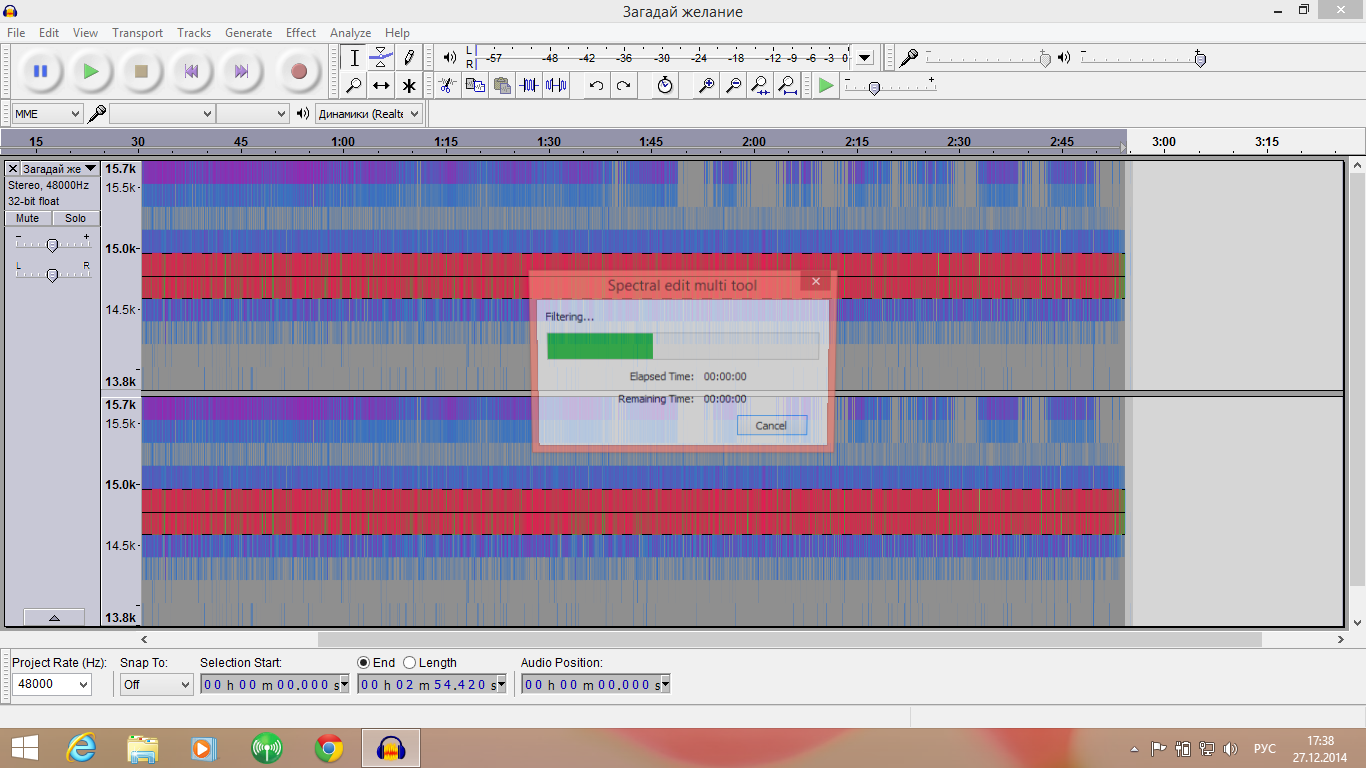Adjust the track gain slider

[x=52, y=243]
